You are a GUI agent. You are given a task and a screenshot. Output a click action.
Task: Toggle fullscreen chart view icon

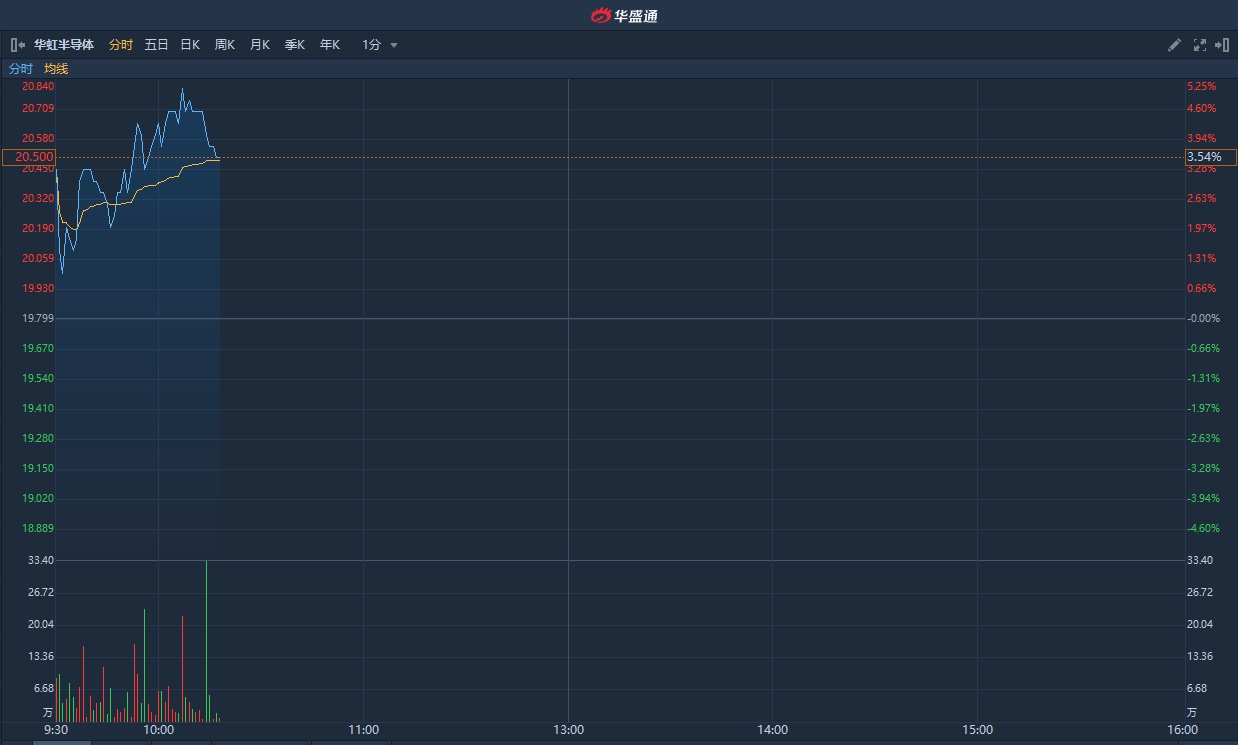tap(1200, 45)
